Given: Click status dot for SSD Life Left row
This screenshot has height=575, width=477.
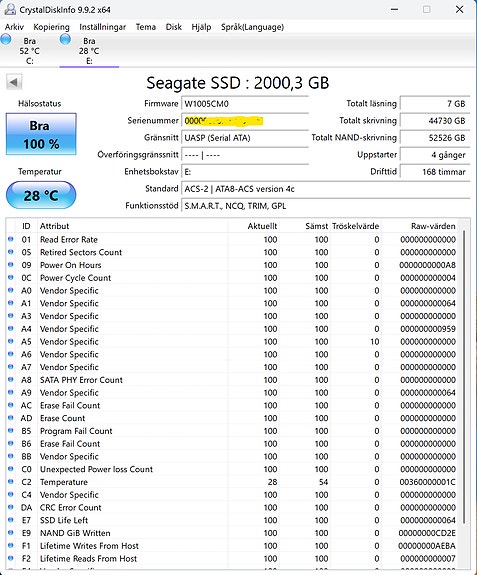Looking at the screenshot, I should pos(11,520).
